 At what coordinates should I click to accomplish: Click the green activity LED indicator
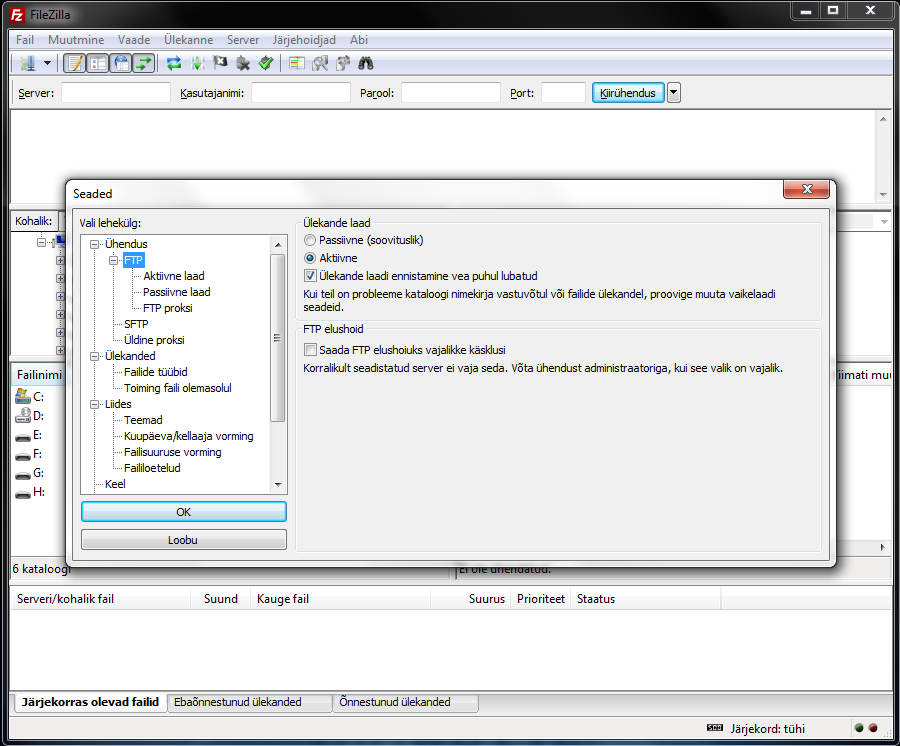pos(859,728)
